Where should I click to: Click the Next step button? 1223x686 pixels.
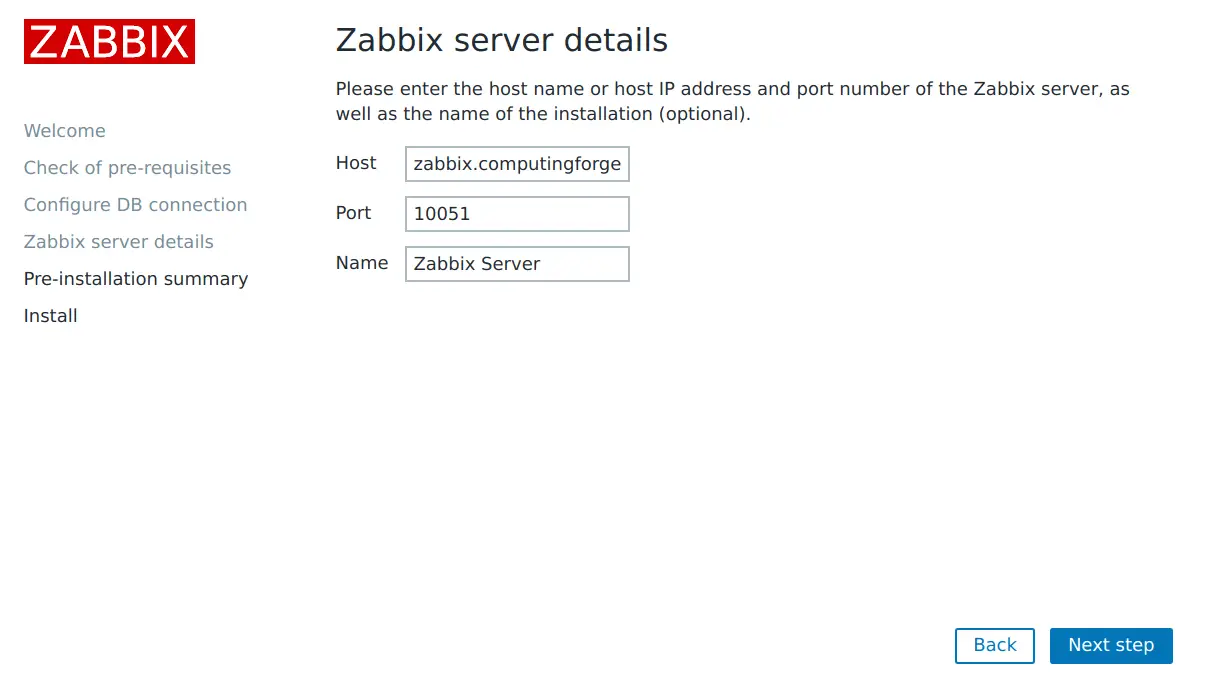coord(1111,646)
